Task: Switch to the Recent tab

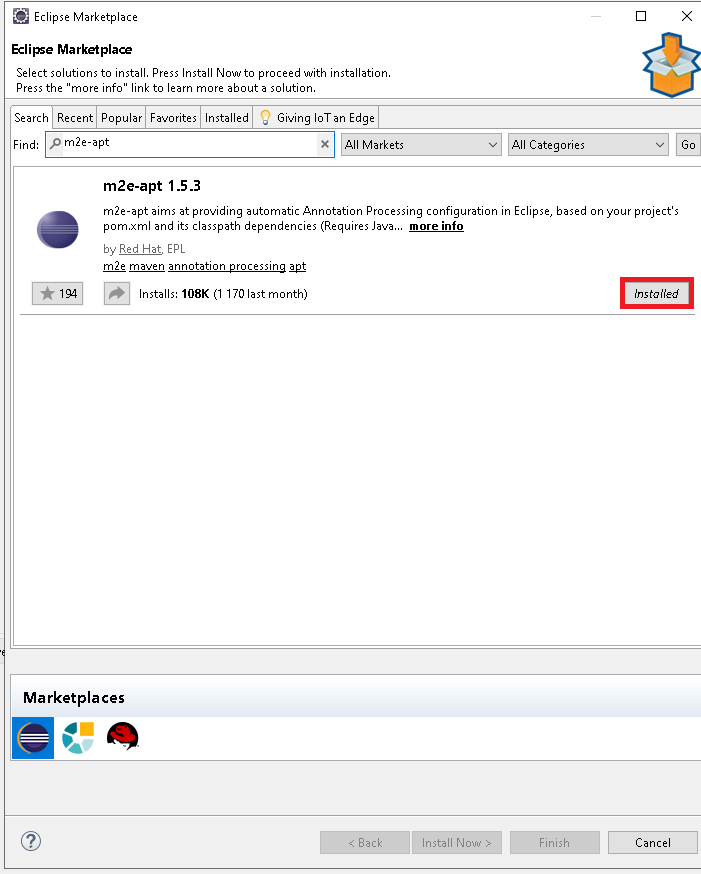Action: pyautogui.click(x=75, y=118)
